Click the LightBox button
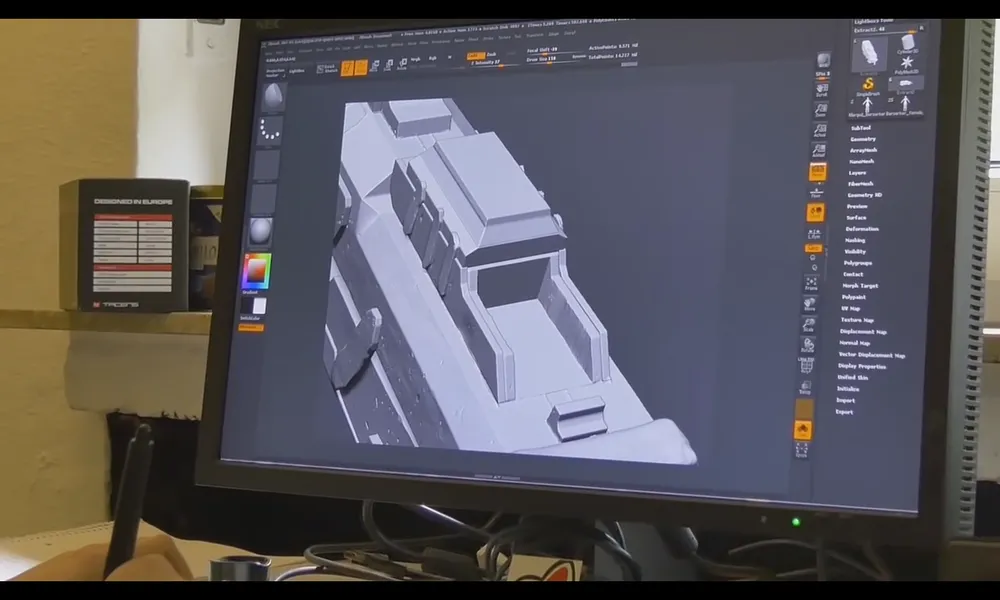The height and width of the screenshot is (600, 1000). tap(297, 71)
